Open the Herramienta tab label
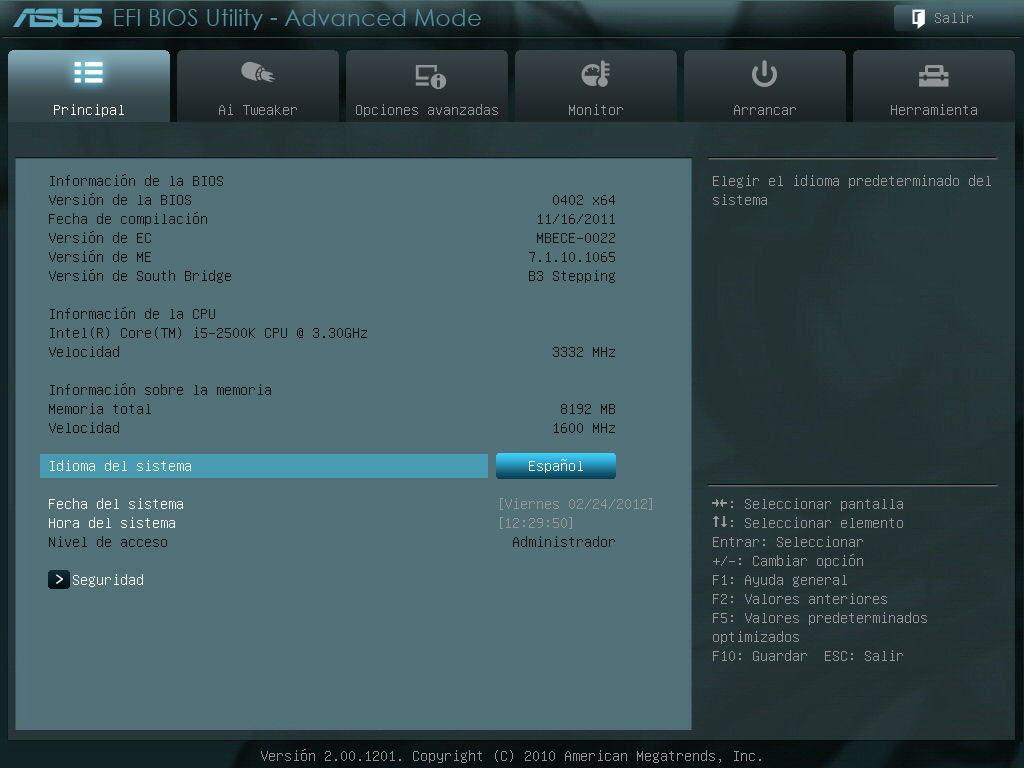 pos(933,110)
